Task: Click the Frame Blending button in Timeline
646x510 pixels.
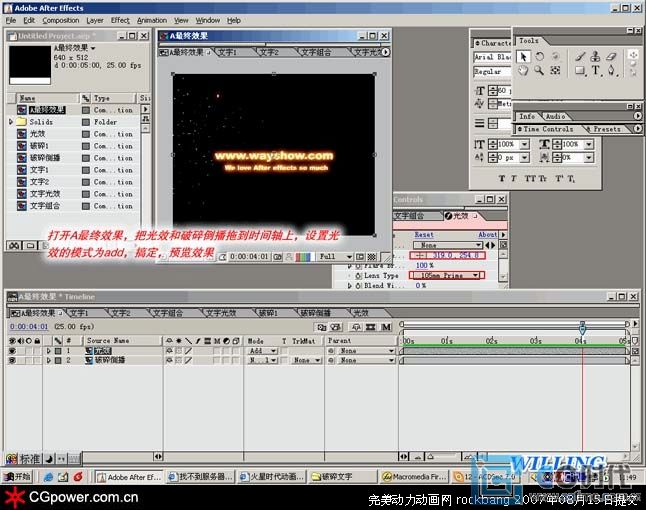Action: pos(370,327)
